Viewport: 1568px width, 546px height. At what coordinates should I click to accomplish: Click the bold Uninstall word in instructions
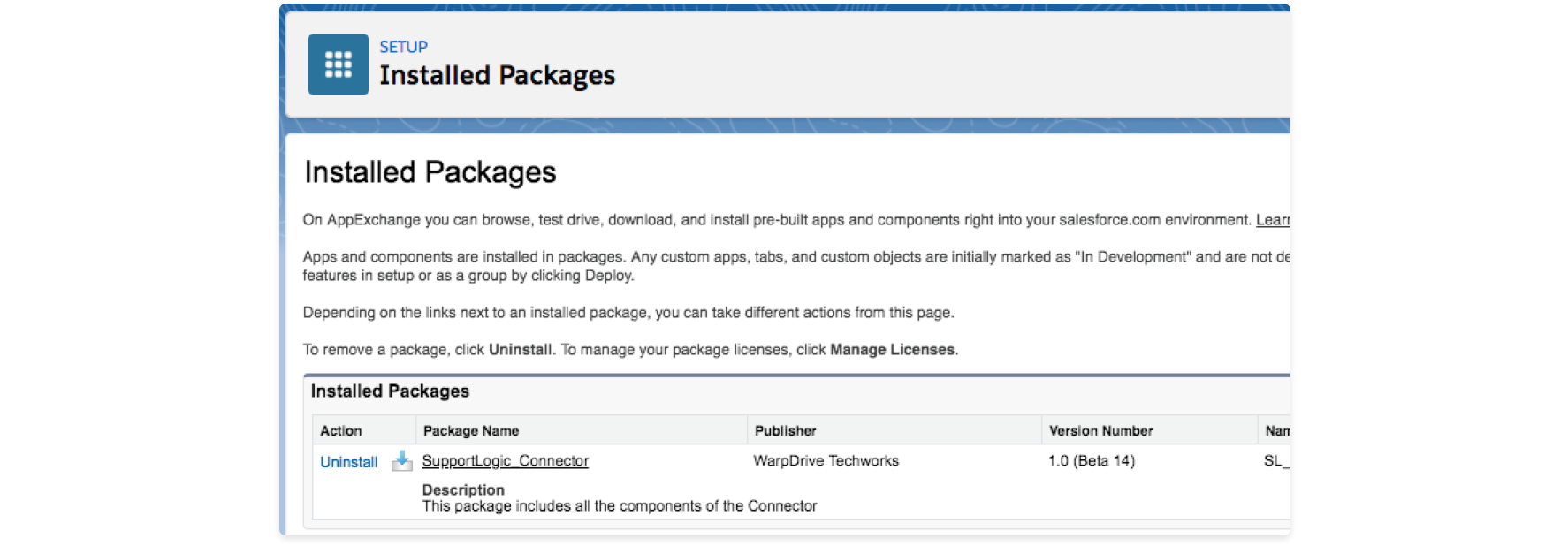[x=520, y=350]
